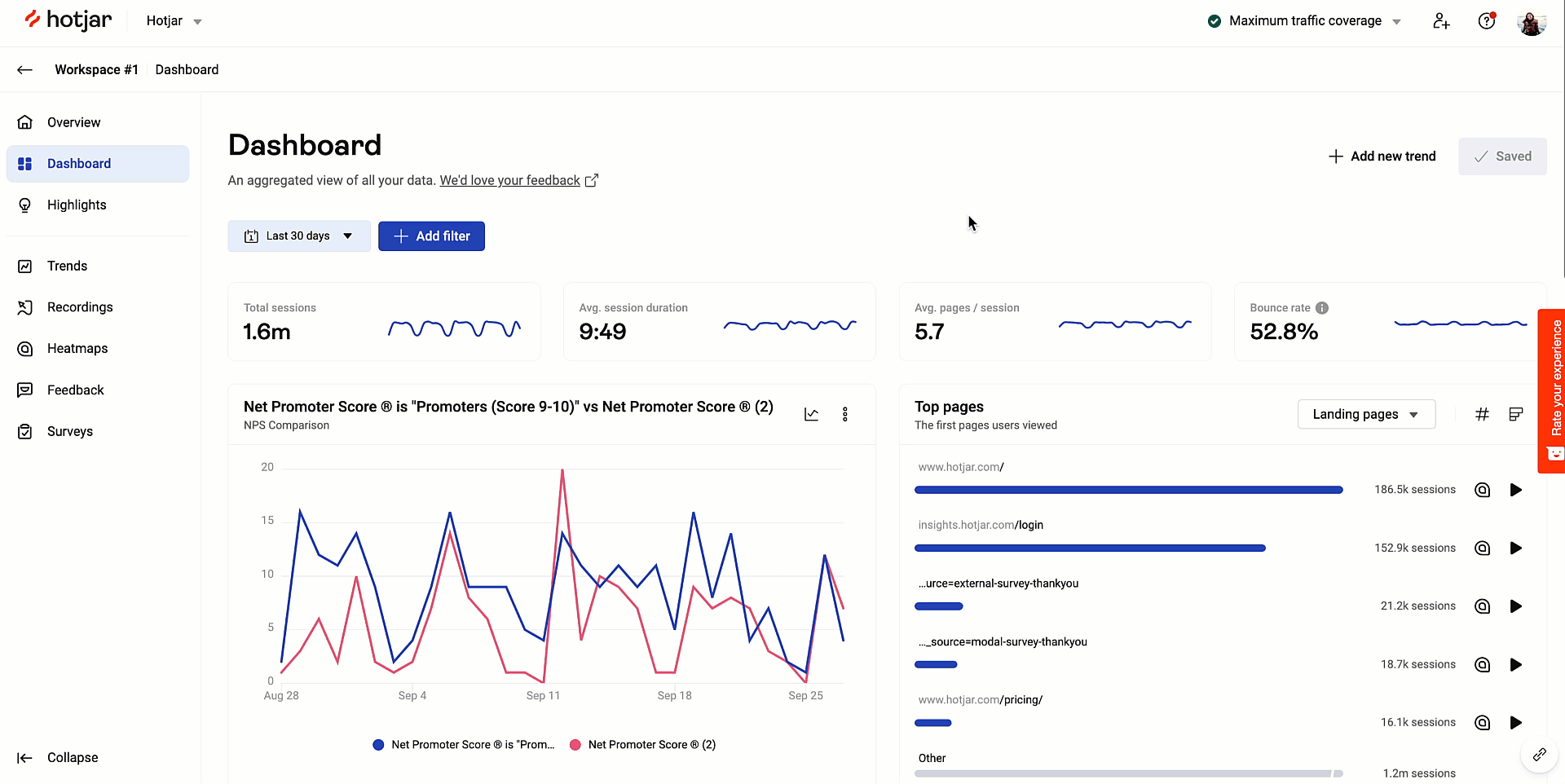Click the invite team member icon
Viewport: 1565px width, 784px height.
(1441, 21)
